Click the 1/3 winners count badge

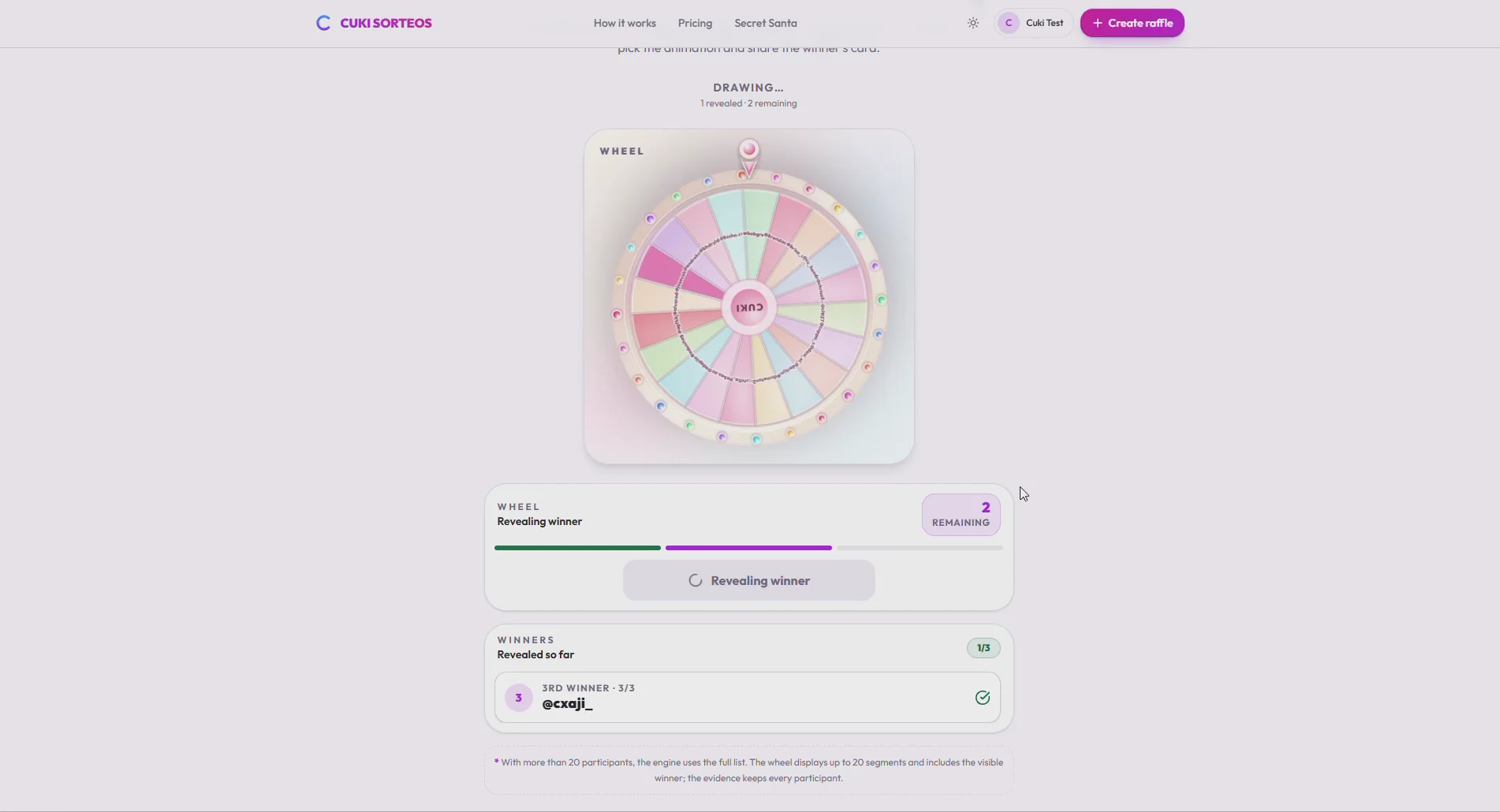tap(983, 648)
